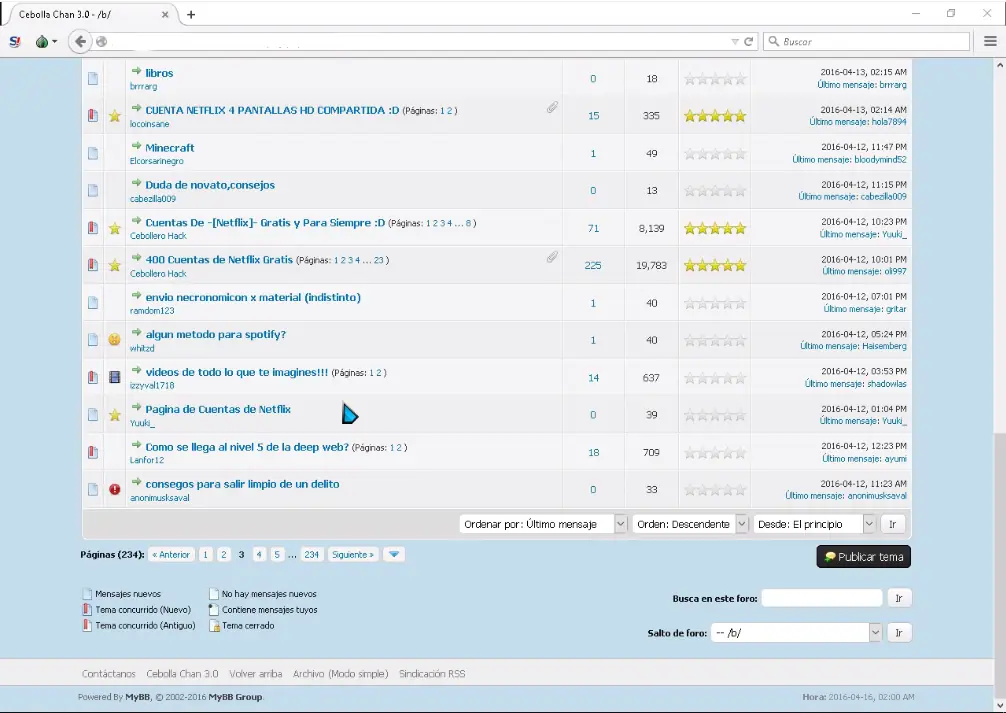Viewport: 1006px width, 713px height.
Task: Open the Orden: Descendente dropdown
Action: click(690, 524)
